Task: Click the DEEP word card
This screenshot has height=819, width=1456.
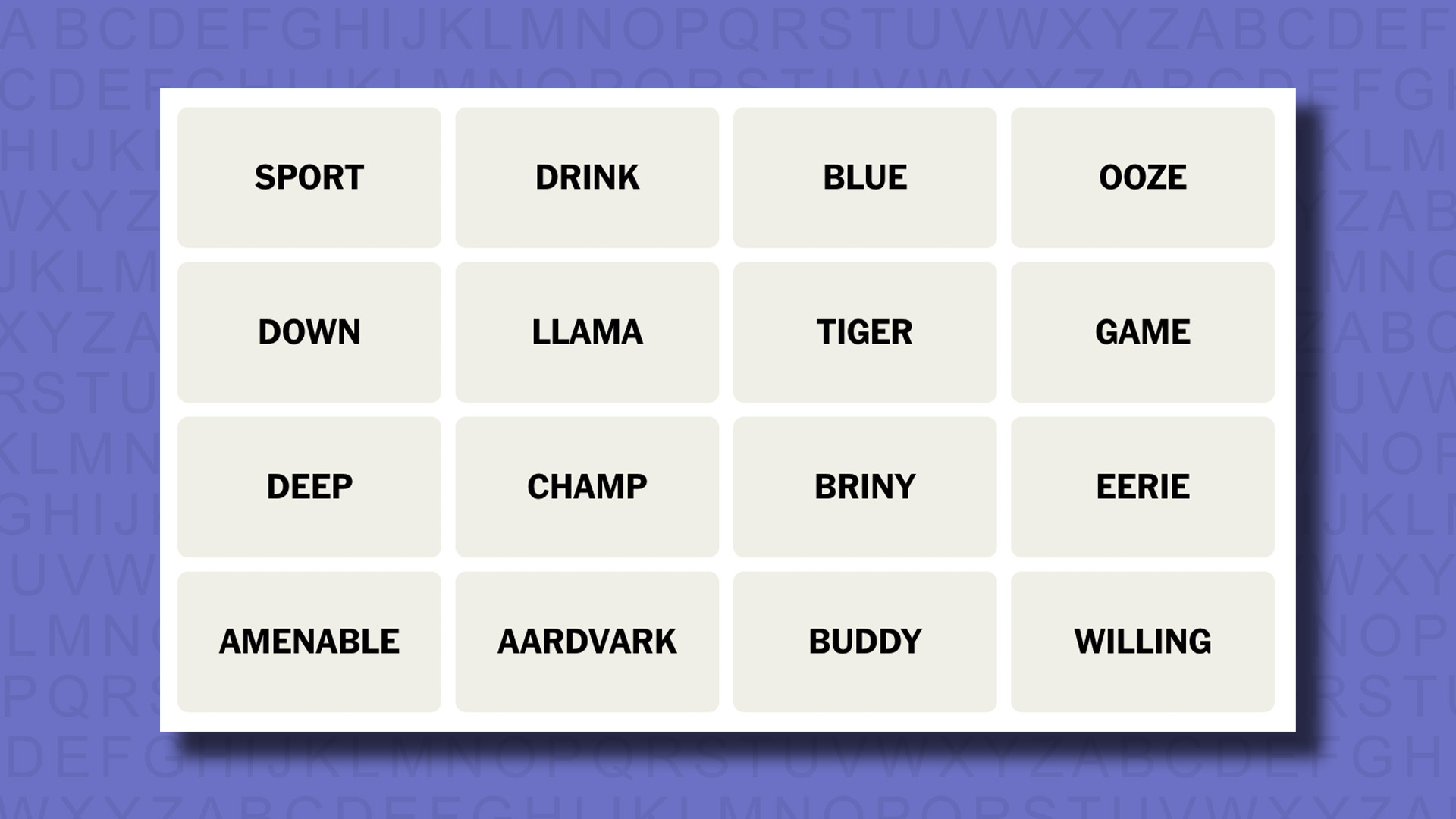Action: point(309,487)
